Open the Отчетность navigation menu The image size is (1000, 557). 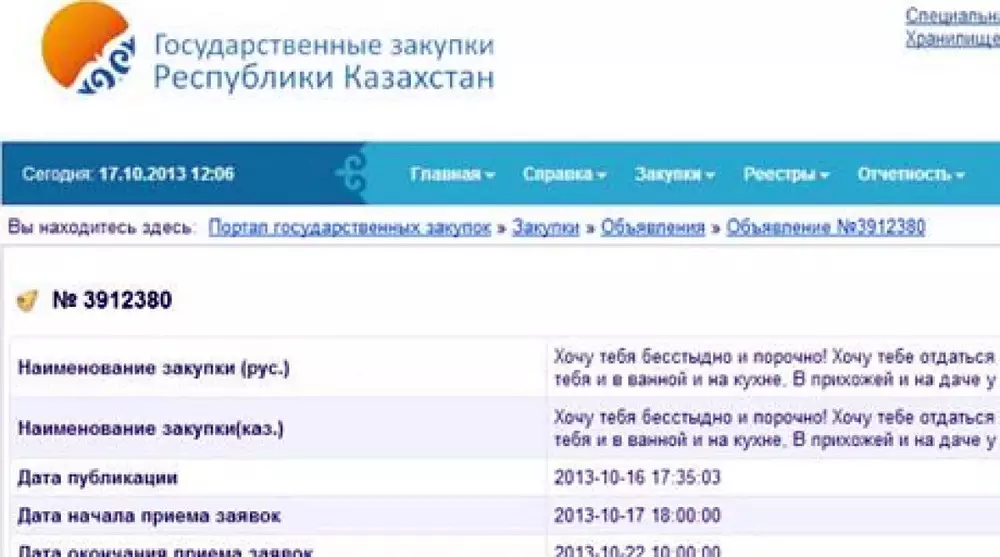pyautogui.click(x=910, y=174)
